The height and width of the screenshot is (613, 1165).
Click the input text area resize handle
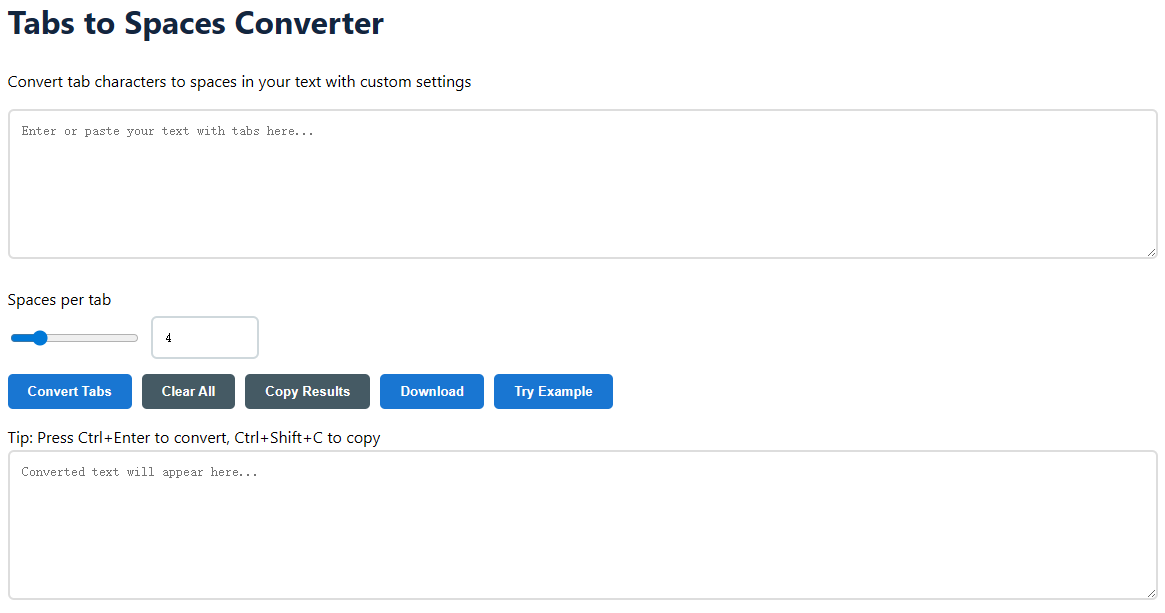tap(1151, 252)
